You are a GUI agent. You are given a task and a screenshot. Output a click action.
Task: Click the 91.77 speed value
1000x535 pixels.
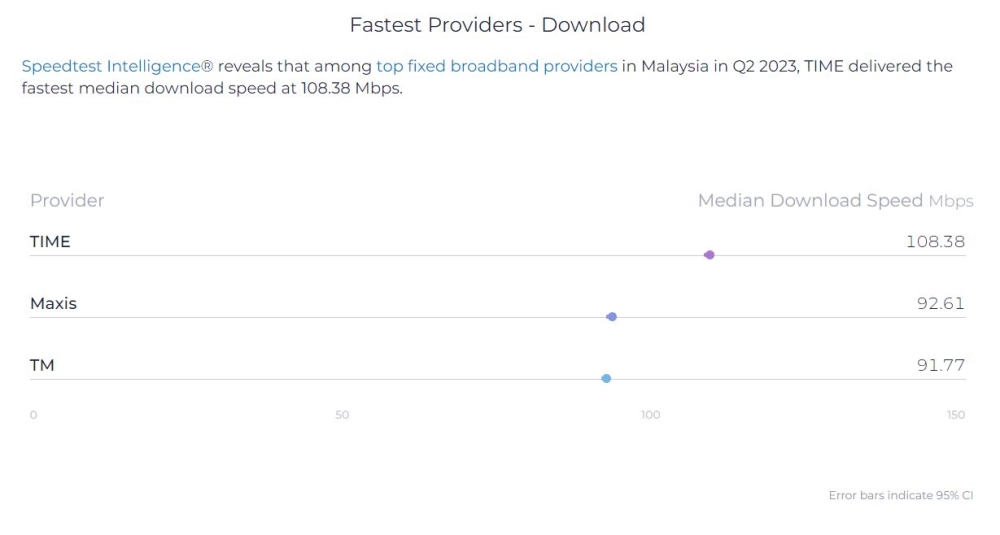(x=940, y=365)
